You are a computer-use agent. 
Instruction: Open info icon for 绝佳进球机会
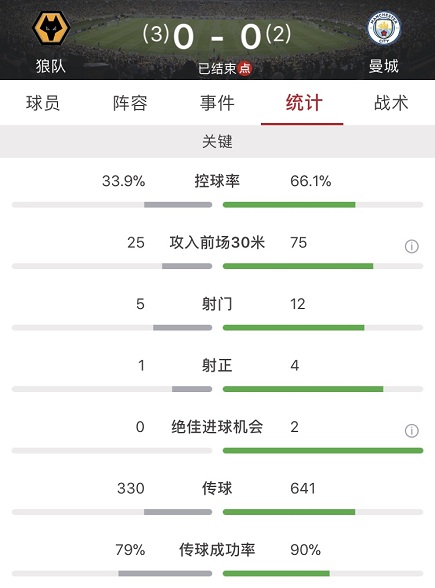coord(411,431)
